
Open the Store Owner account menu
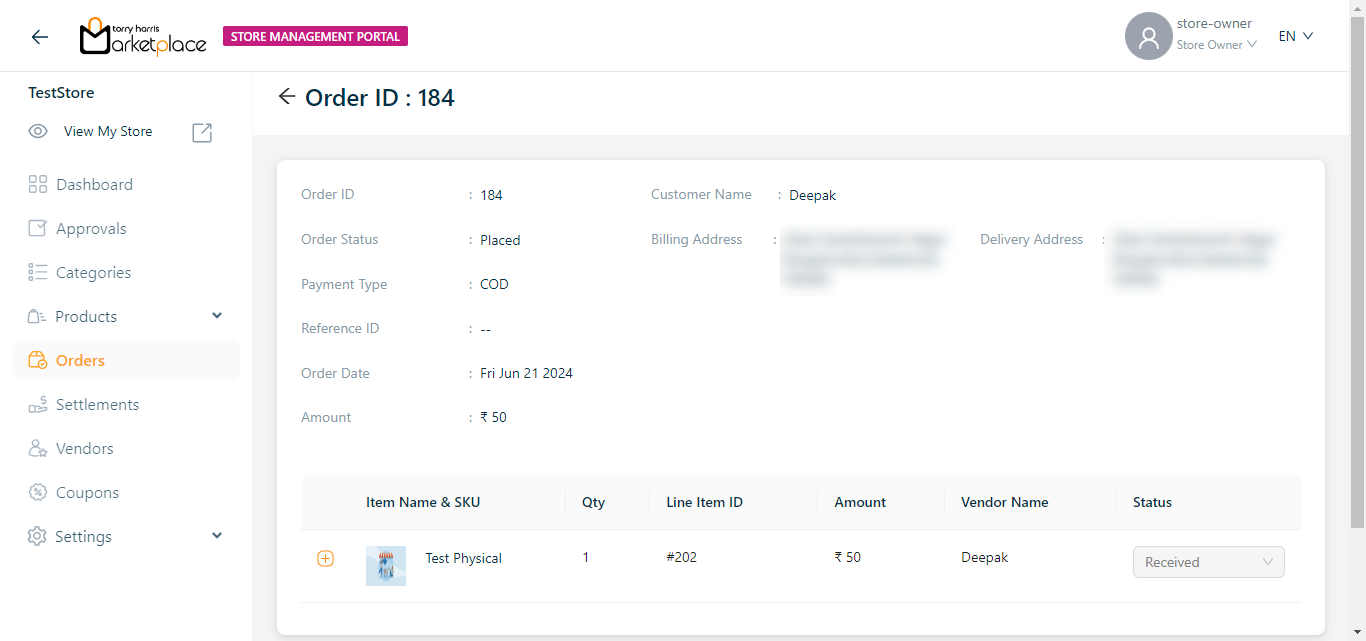click(x=1216, y=45)
